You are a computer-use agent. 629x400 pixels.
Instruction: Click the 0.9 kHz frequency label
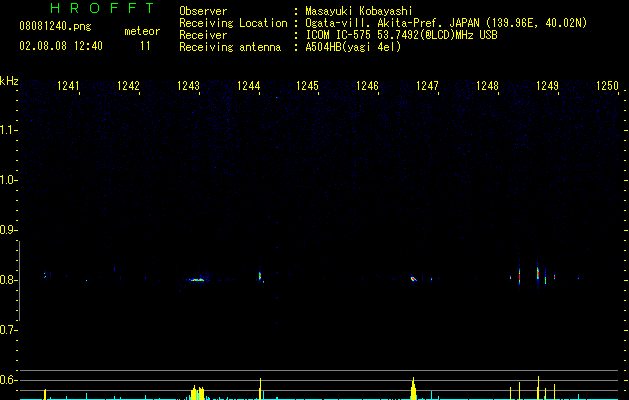[x=8, y=230]
